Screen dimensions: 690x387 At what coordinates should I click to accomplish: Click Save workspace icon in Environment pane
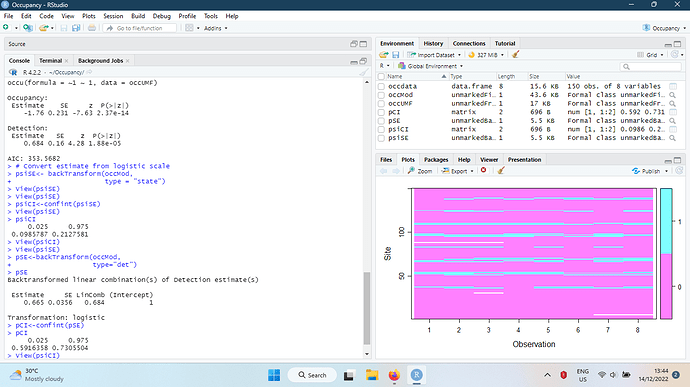(396, 55)
